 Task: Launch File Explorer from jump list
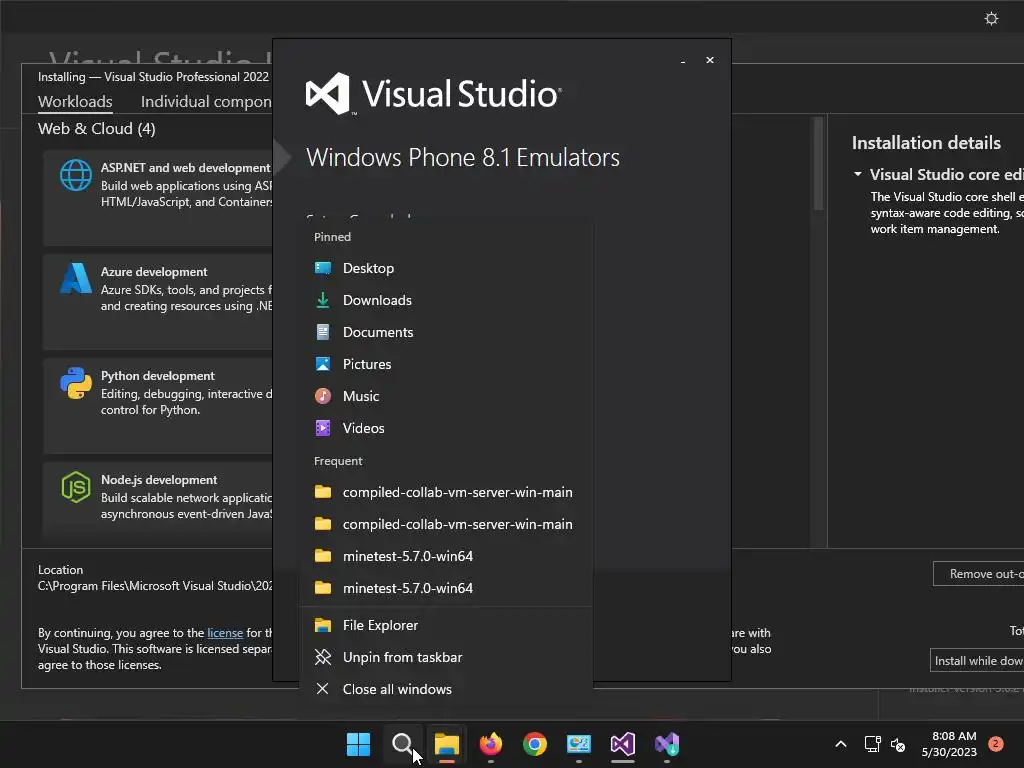(446, 626)
